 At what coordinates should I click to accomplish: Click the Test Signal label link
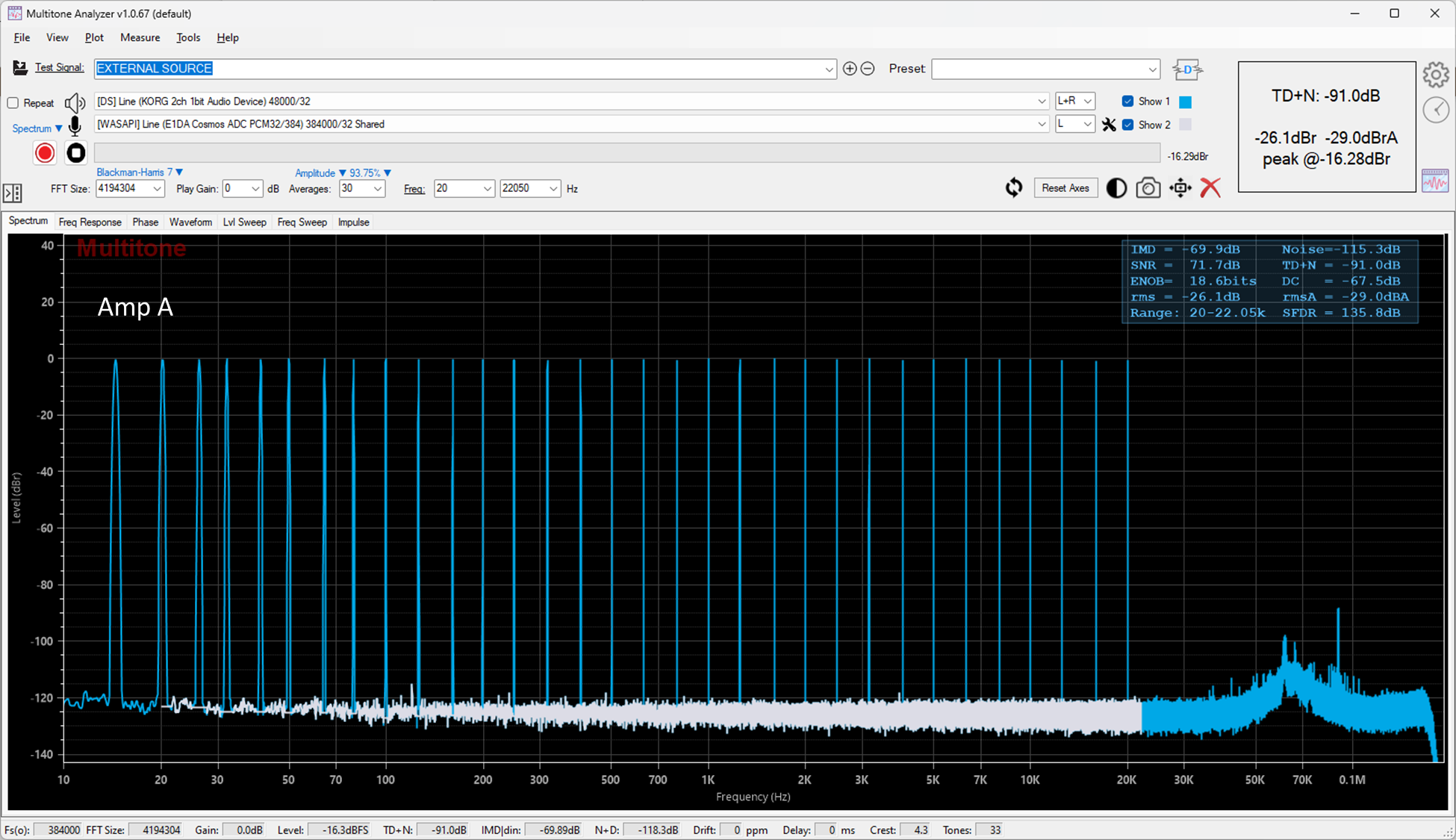[60, 68]
